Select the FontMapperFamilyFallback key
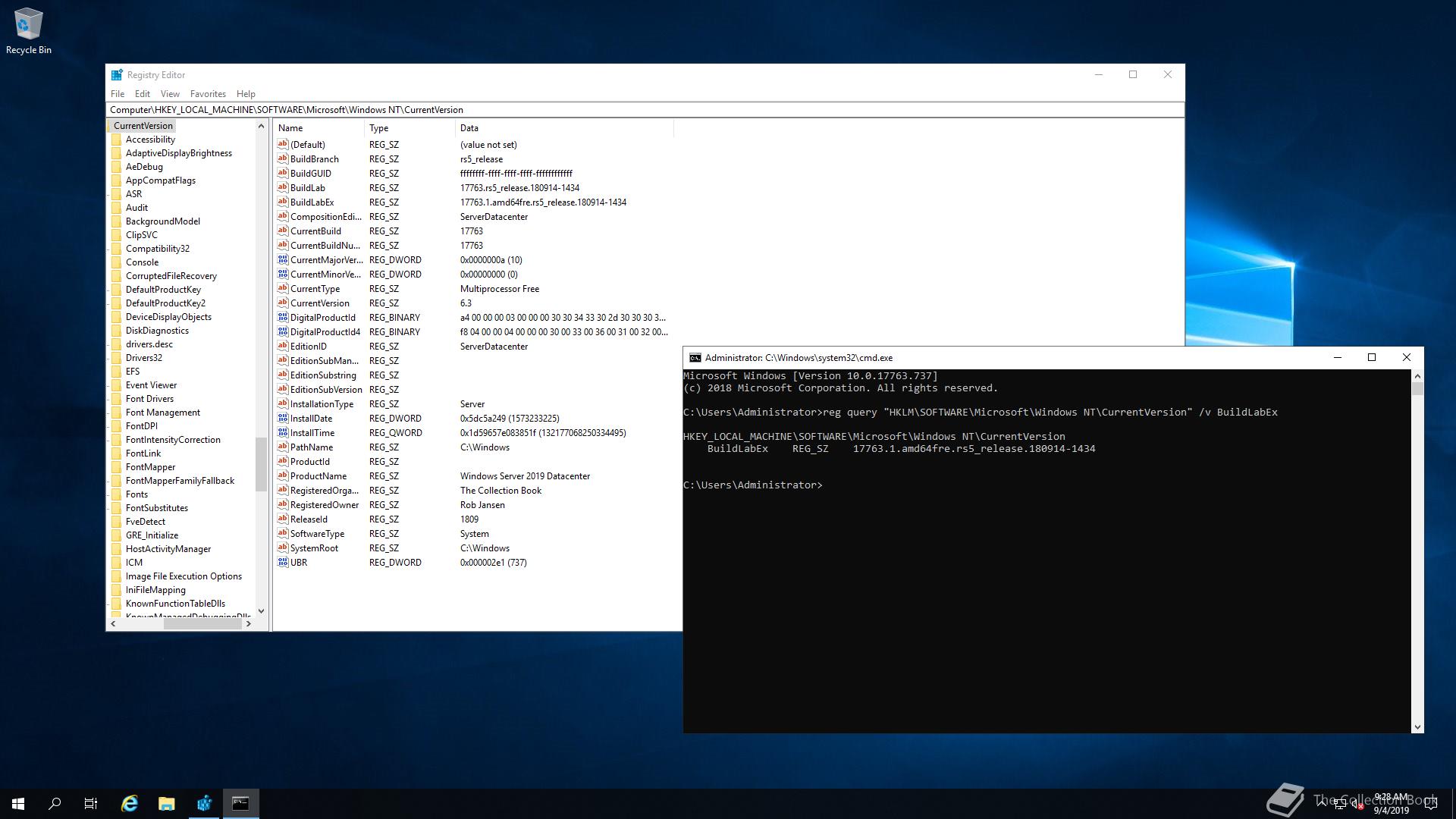 [180, 481]
